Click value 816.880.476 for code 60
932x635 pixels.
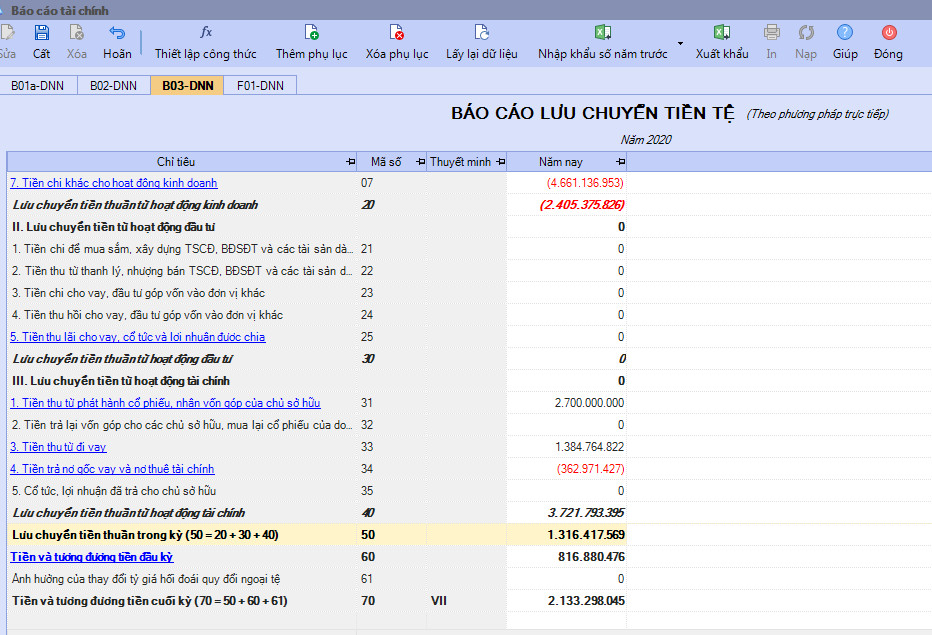pos(591,557)
